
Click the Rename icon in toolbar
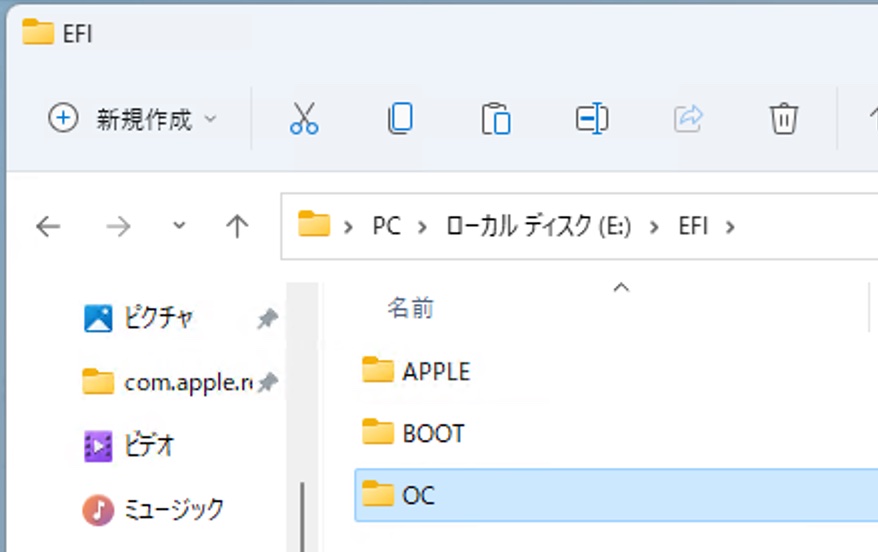pyautogui.click(x=592, y=118)
